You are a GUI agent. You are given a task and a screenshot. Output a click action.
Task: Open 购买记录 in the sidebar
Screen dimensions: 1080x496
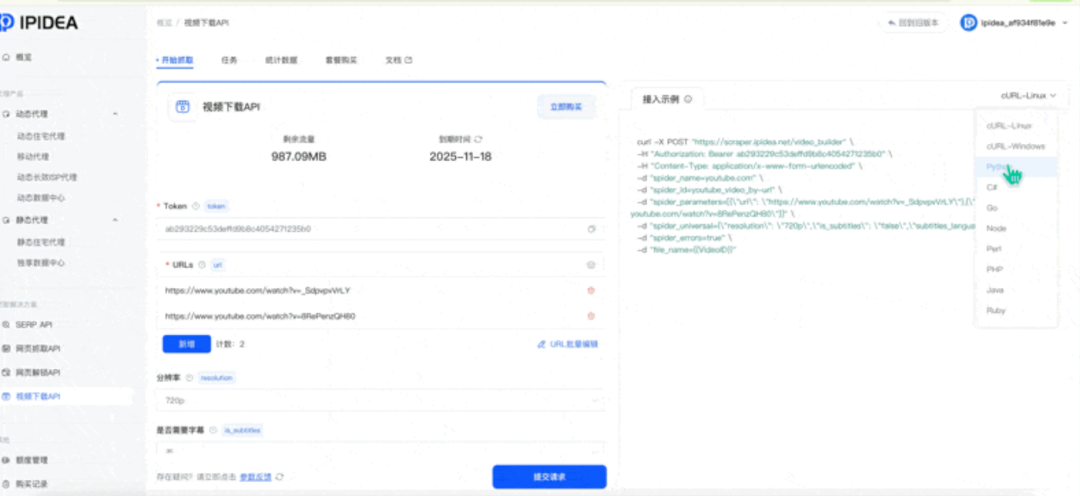[31, 484]
